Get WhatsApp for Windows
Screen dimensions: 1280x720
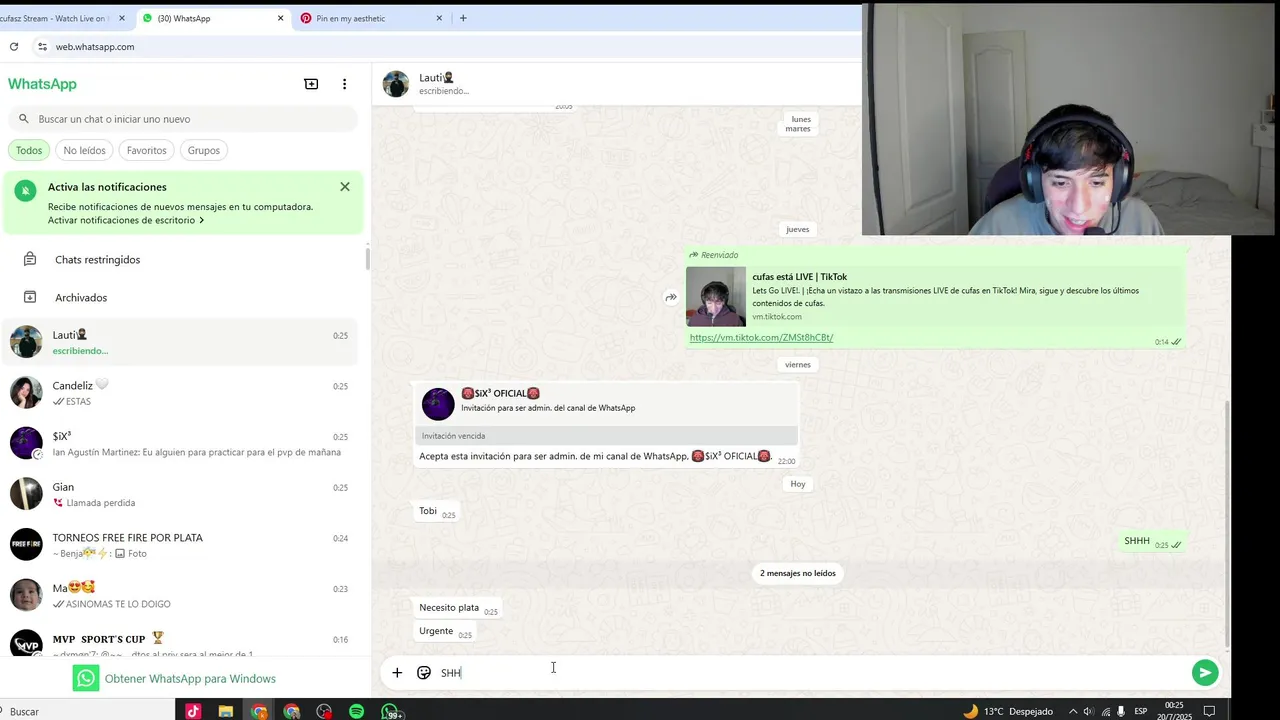pyautogui.click(x=174, y=679)
